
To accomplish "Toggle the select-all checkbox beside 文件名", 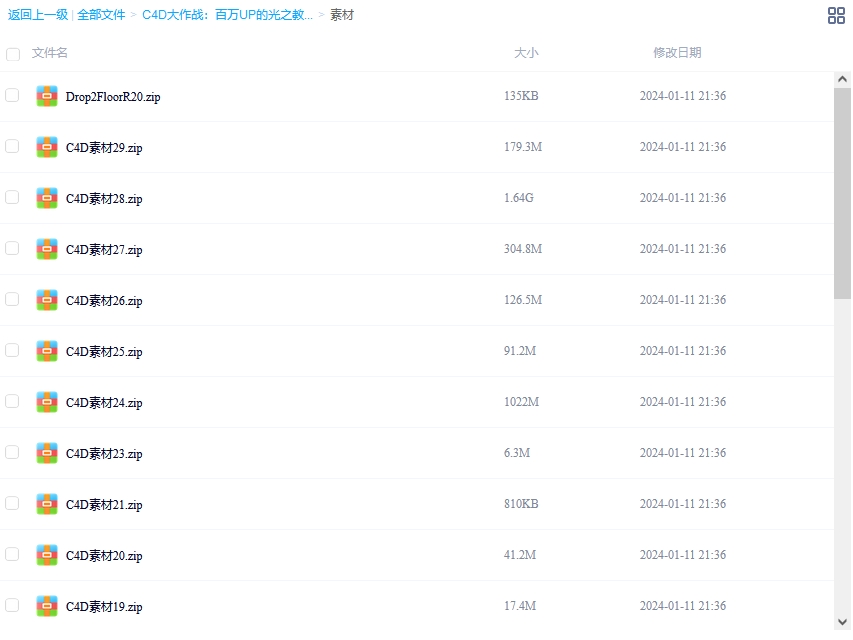I will pos(13,54).
